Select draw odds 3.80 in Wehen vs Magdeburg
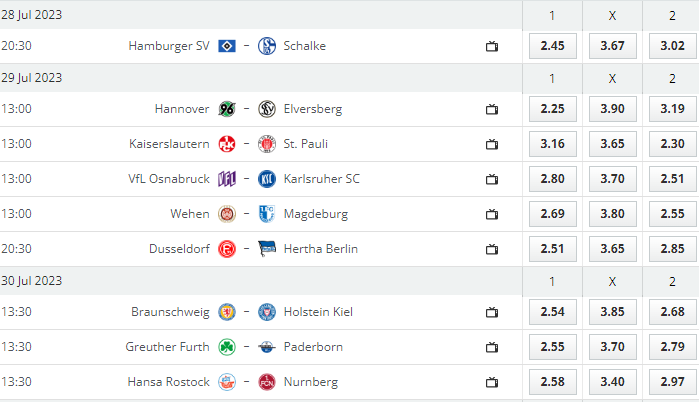The image size is (699, 402). 613,214
